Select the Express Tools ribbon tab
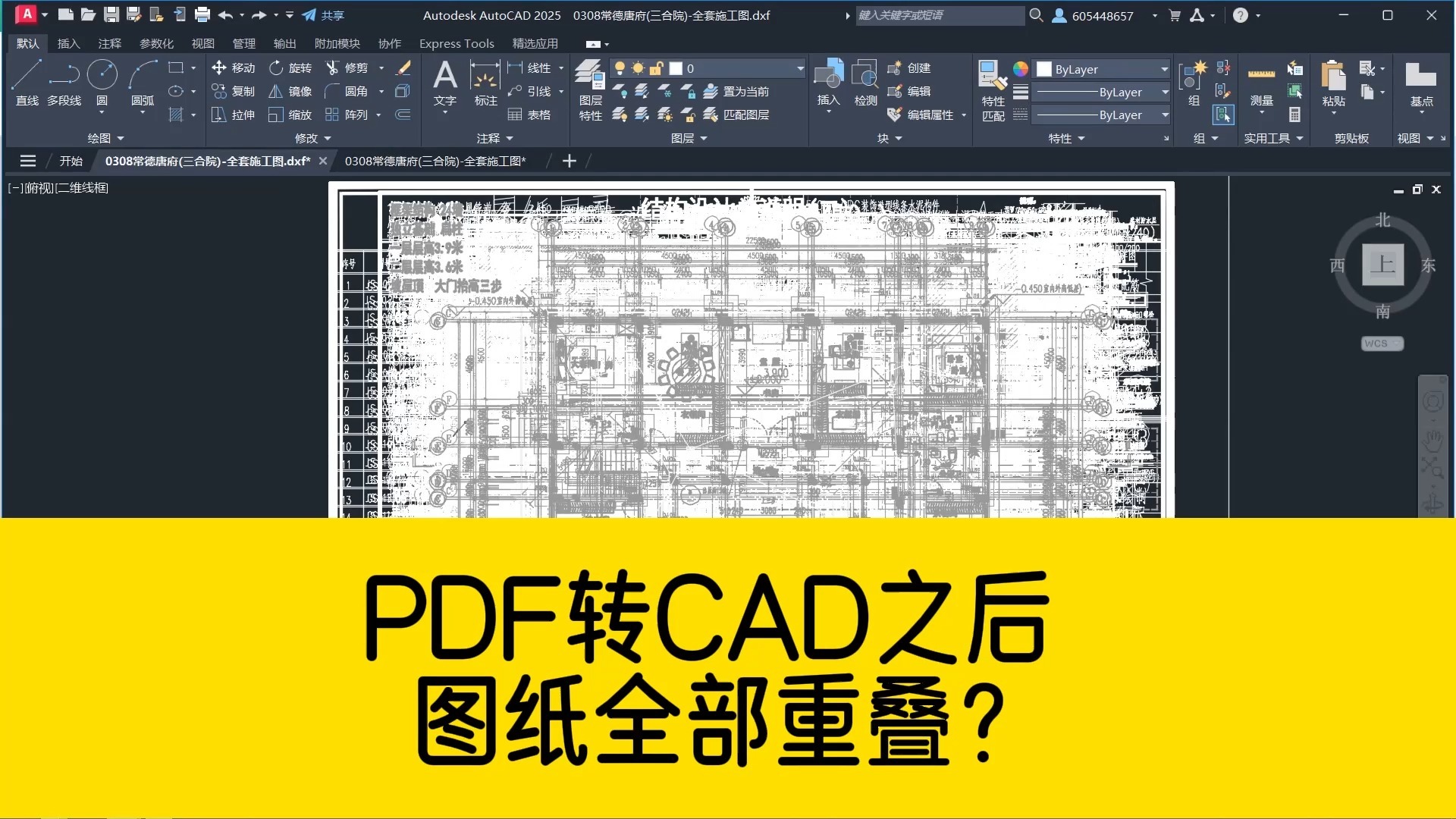1456x819 pixels. click(x=454, y=44)
